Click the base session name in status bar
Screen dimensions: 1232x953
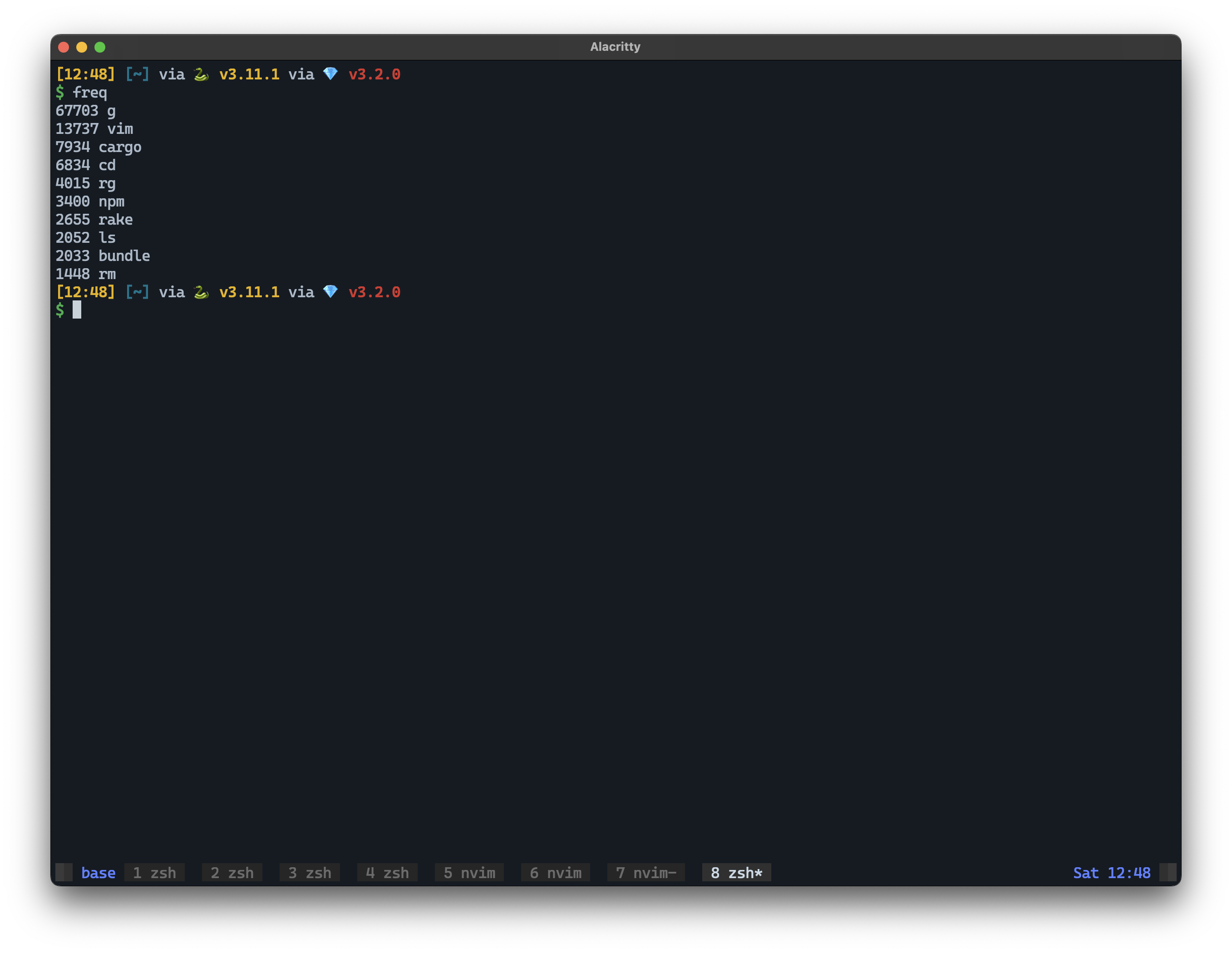click(98, 873)
